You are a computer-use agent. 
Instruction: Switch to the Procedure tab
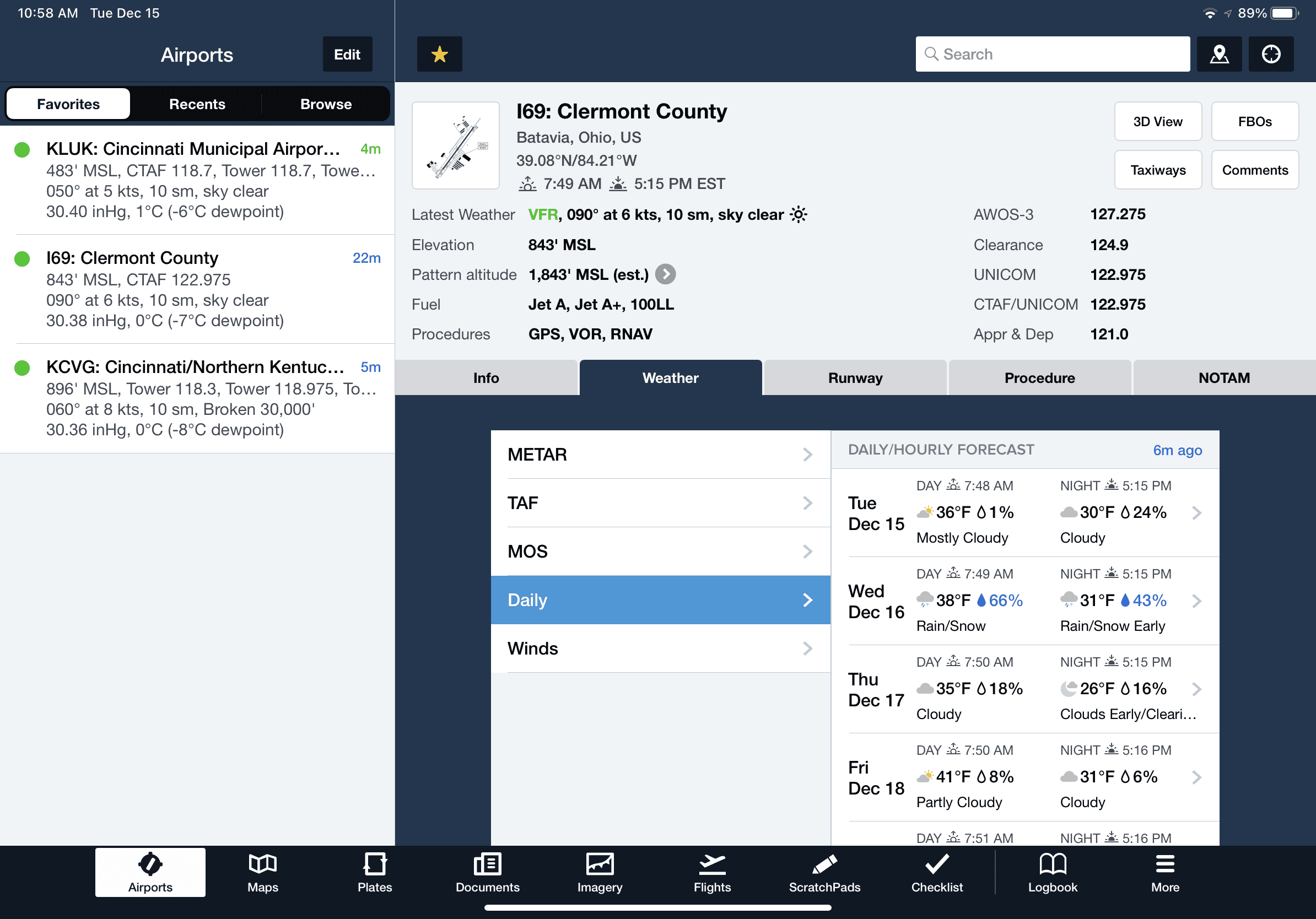1040,377
